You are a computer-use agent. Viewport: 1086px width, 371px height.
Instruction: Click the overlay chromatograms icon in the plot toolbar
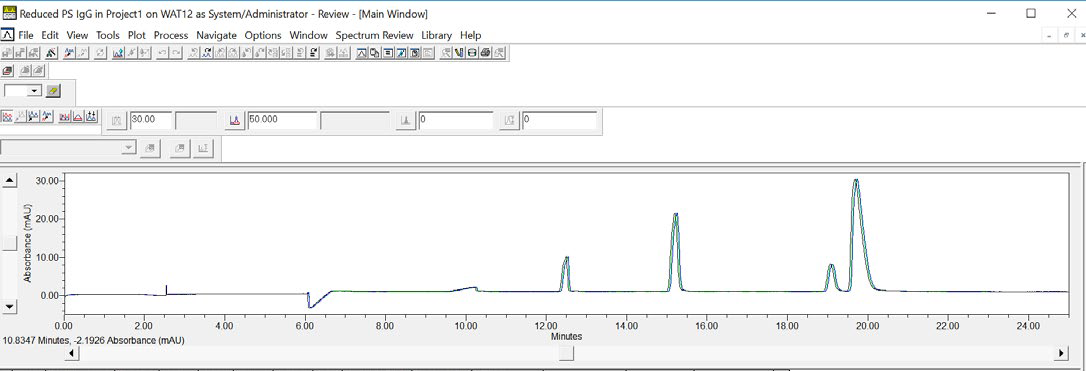[x=8, y=116]
